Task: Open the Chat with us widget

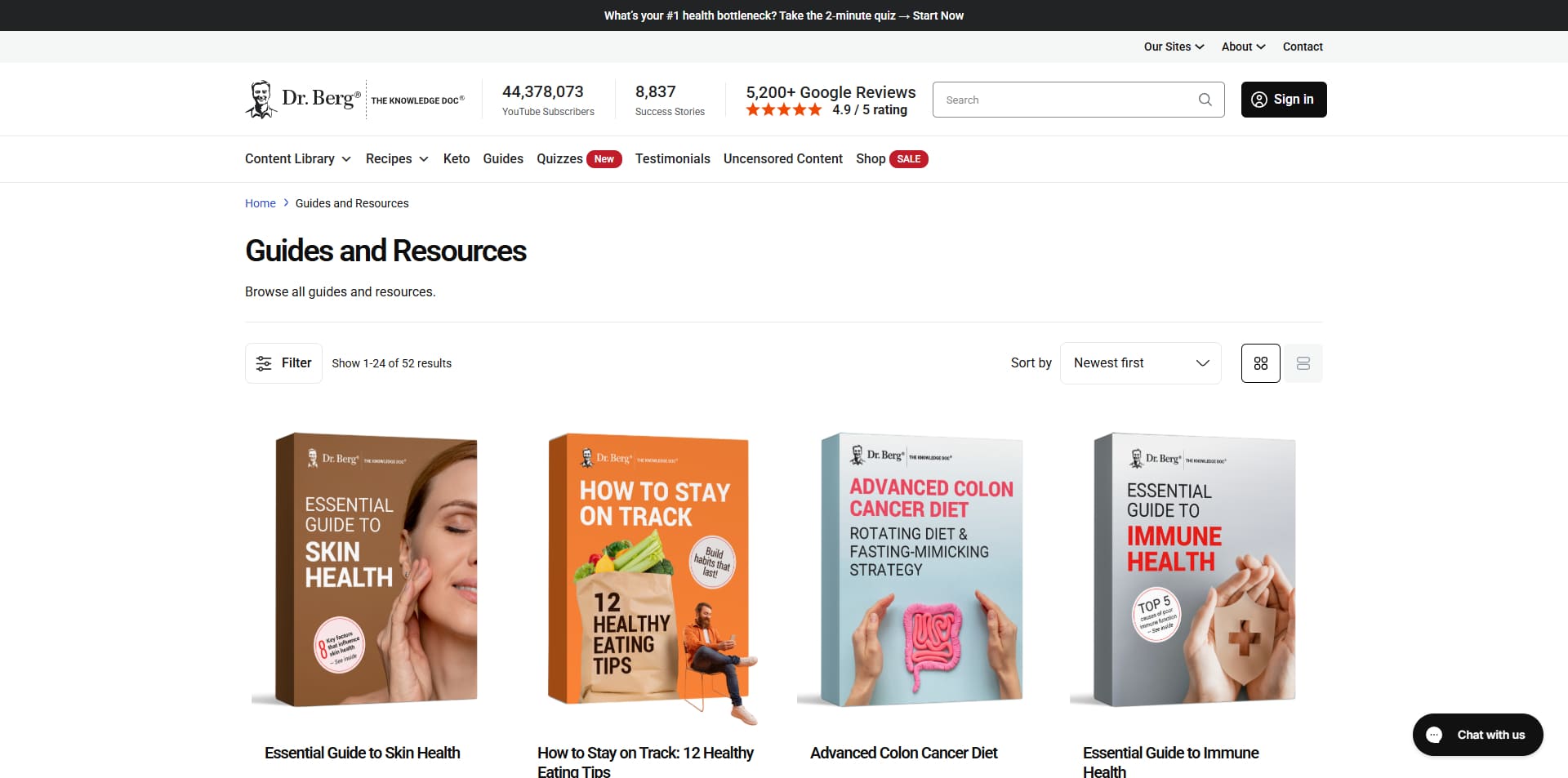Action: (x=1478, y=735)
